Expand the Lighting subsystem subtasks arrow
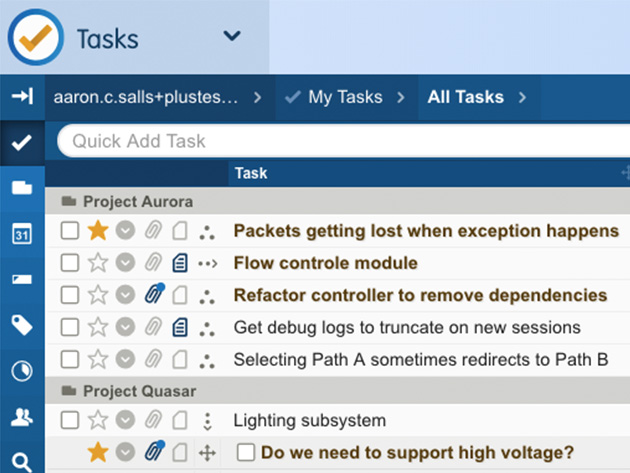The image size is (630, 473). coord(207,421)
